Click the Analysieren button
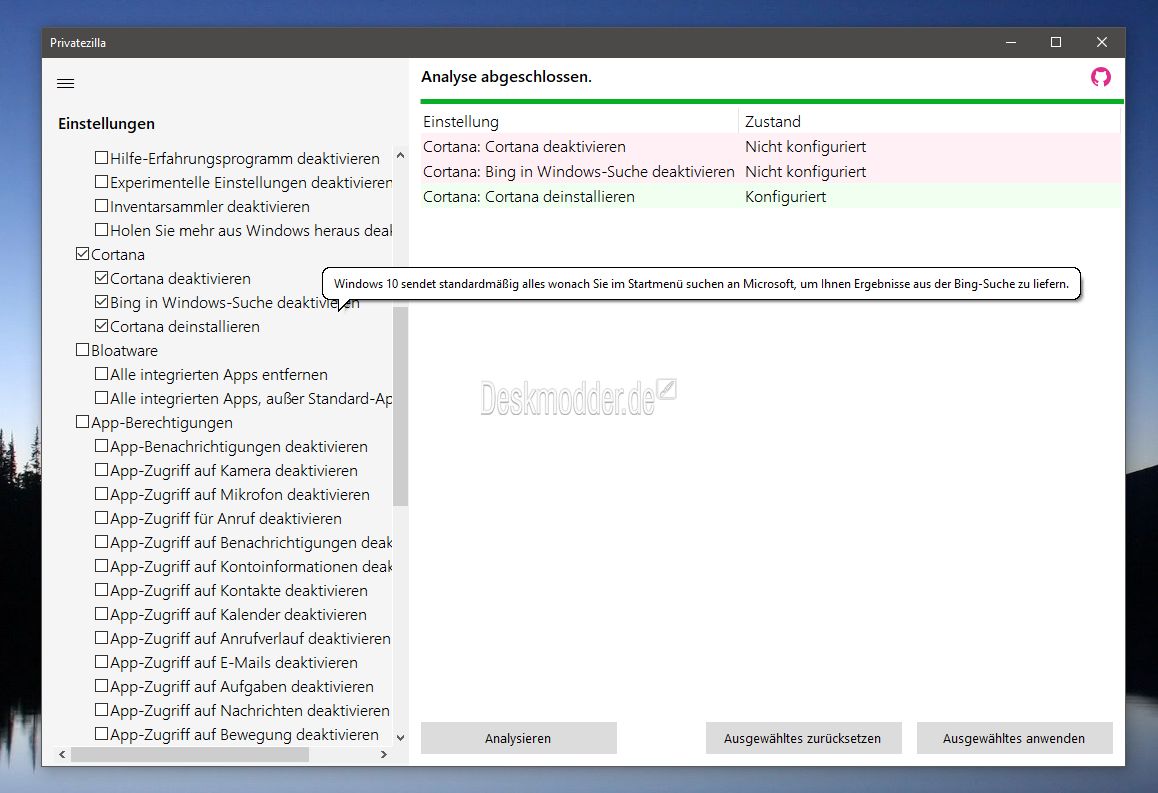This screenshot has height=793, width=1158. [x=518, y=738]
